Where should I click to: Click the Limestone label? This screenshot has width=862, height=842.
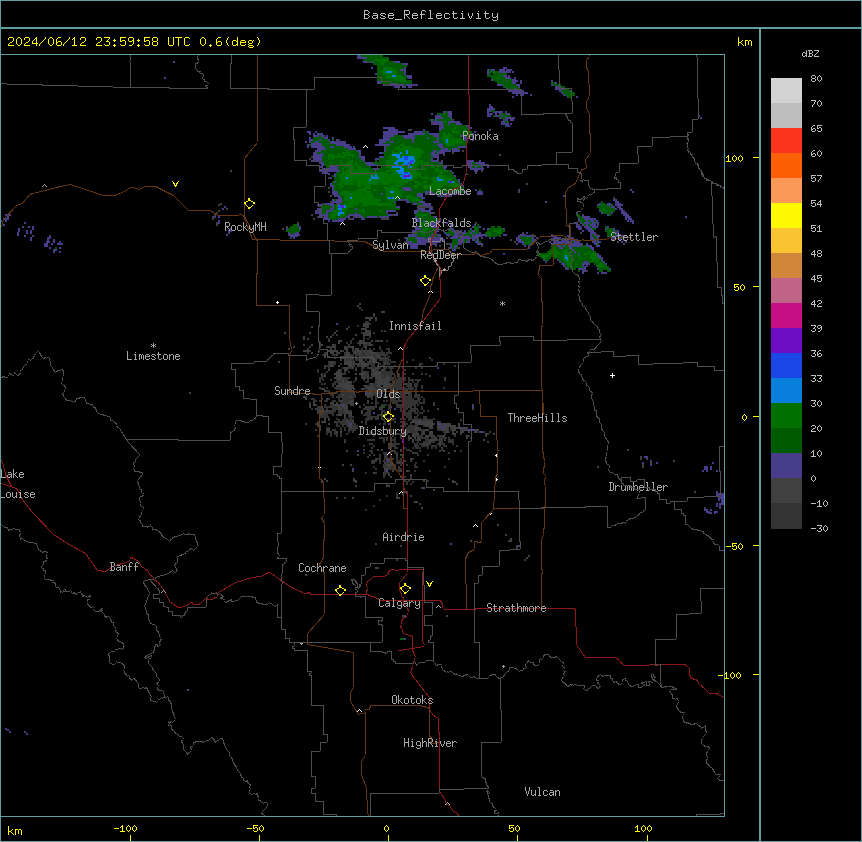coord(153,356)
